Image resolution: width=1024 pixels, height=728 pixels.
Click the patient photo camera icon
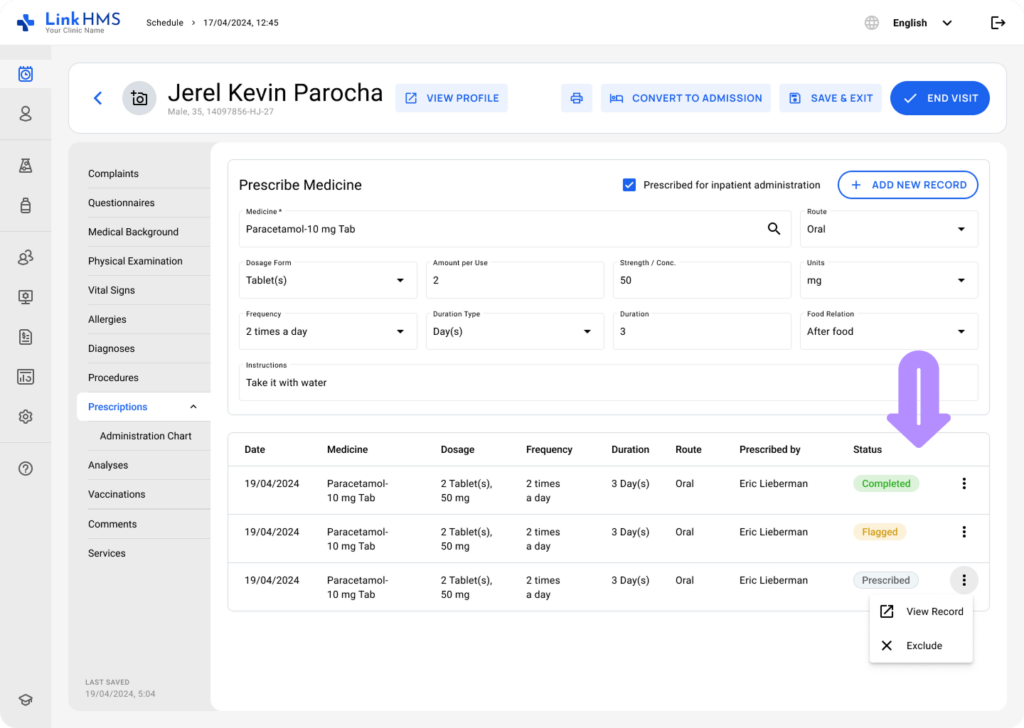coord(139,98)
